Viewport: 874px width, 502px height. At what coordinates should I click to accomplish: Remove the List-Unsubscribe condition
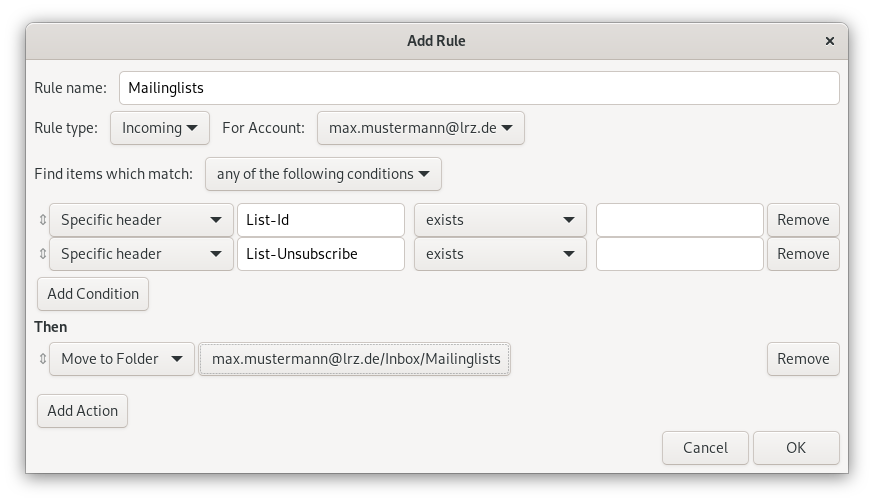(x=803, y=254)
